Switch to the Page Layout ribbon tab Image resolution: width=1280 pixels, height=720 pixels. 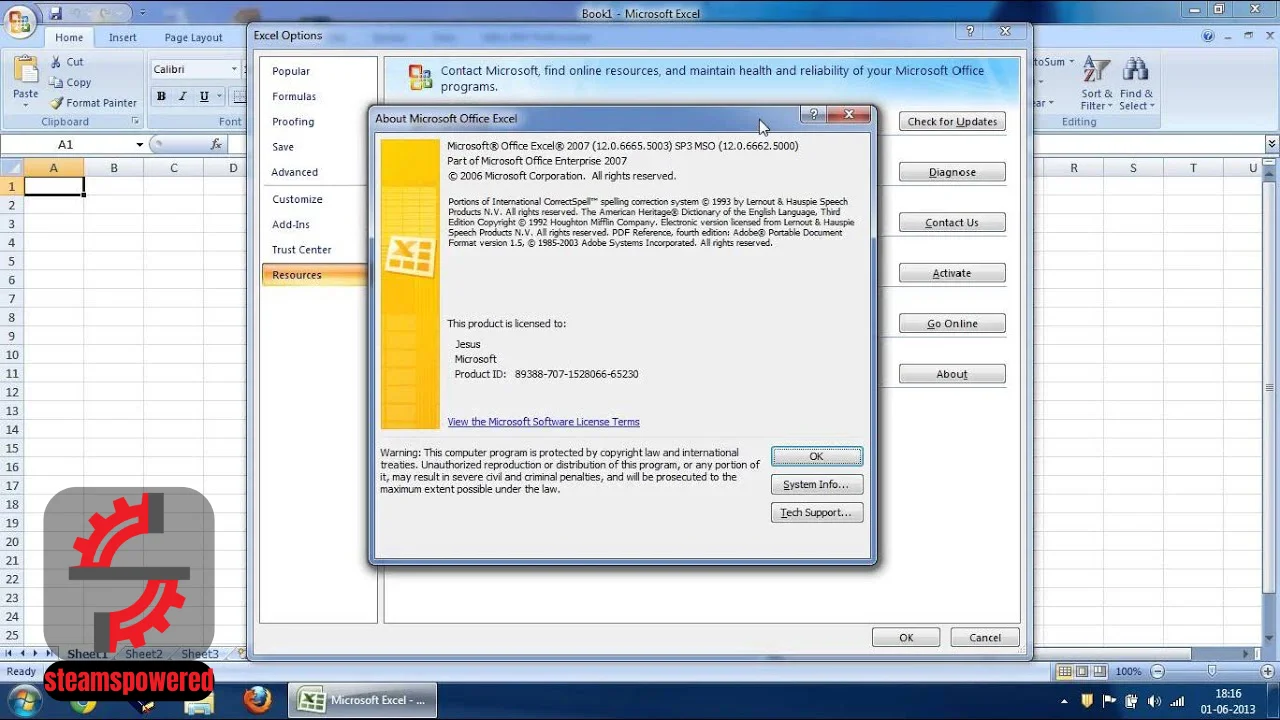(x=193, y=37)
